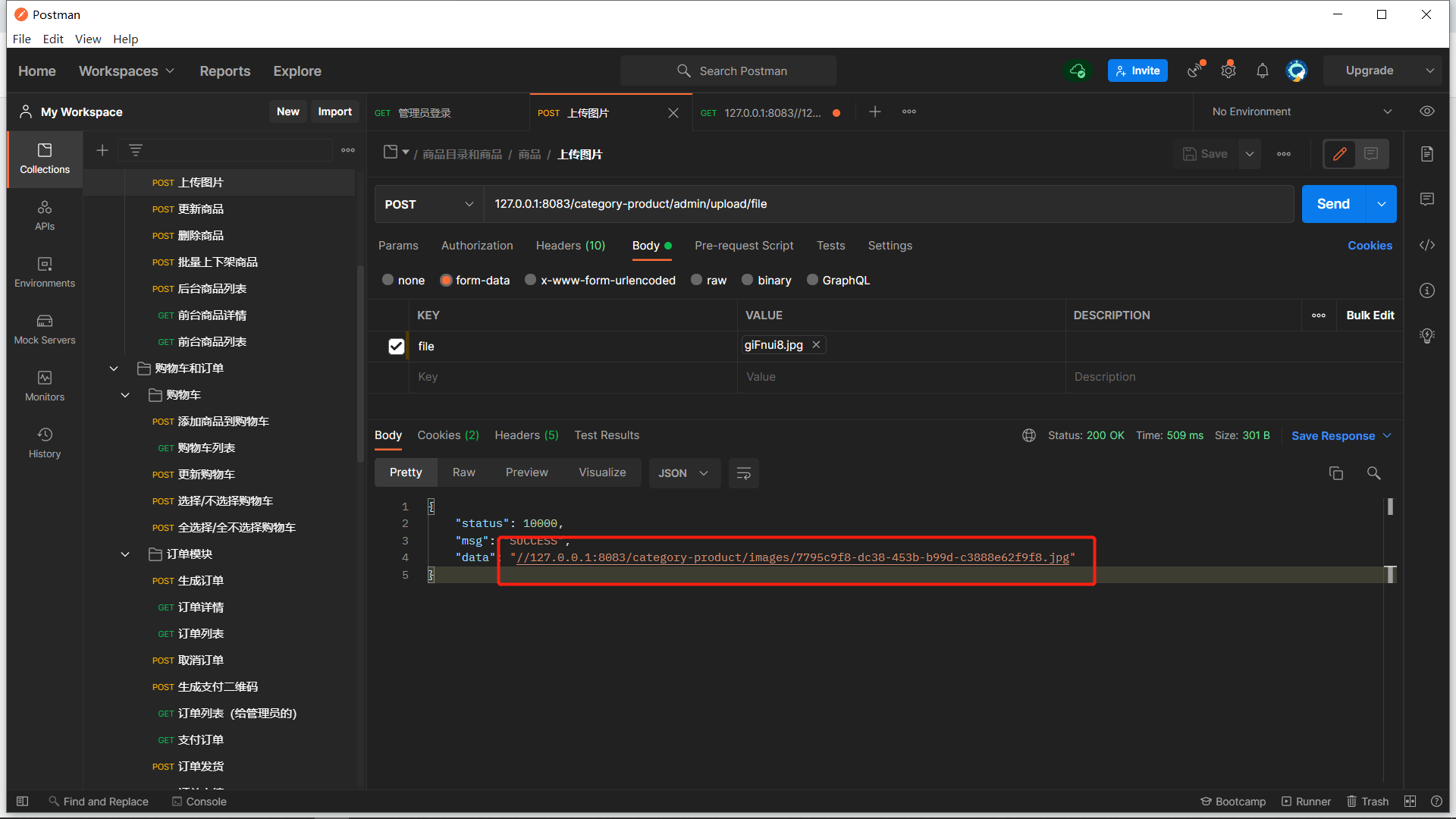Open tab bar more options dots
This screenshot has height=819, width=1456.
tap(909, 111)
